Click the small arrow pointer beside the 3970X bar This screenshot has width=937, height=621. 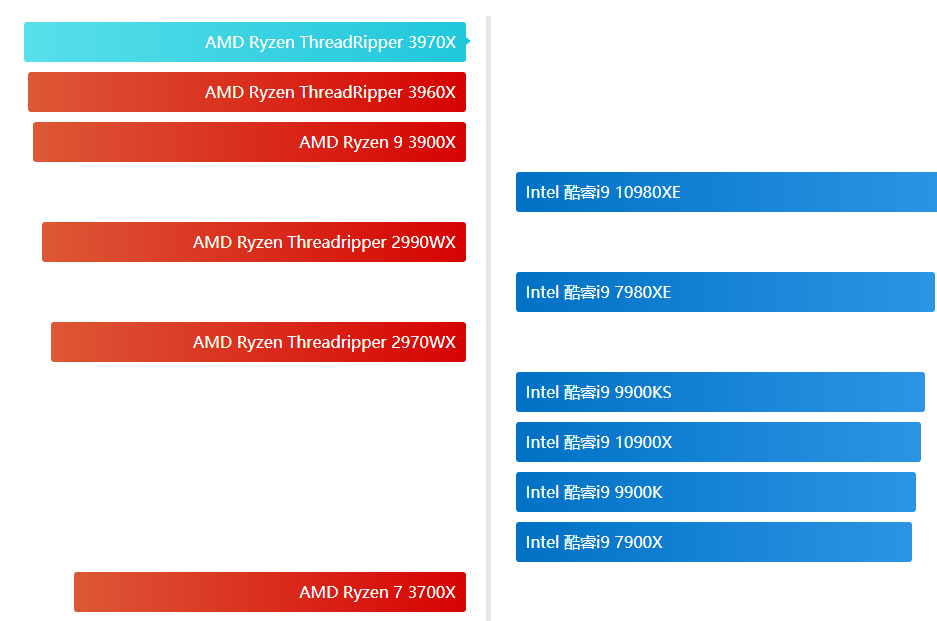[x=469, y=42]
